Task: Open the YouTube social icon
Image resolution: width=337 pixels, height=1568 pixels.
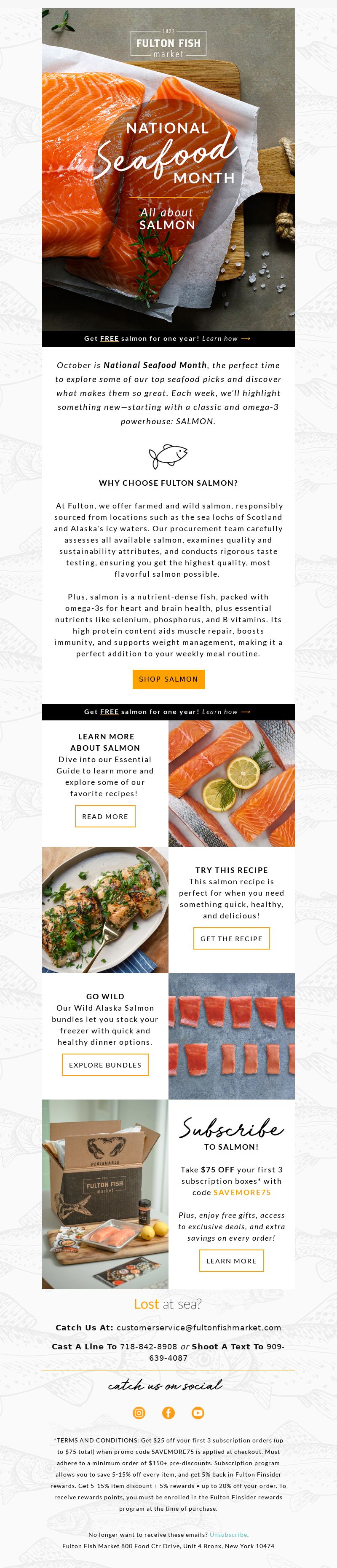Action: point(198,1413)
